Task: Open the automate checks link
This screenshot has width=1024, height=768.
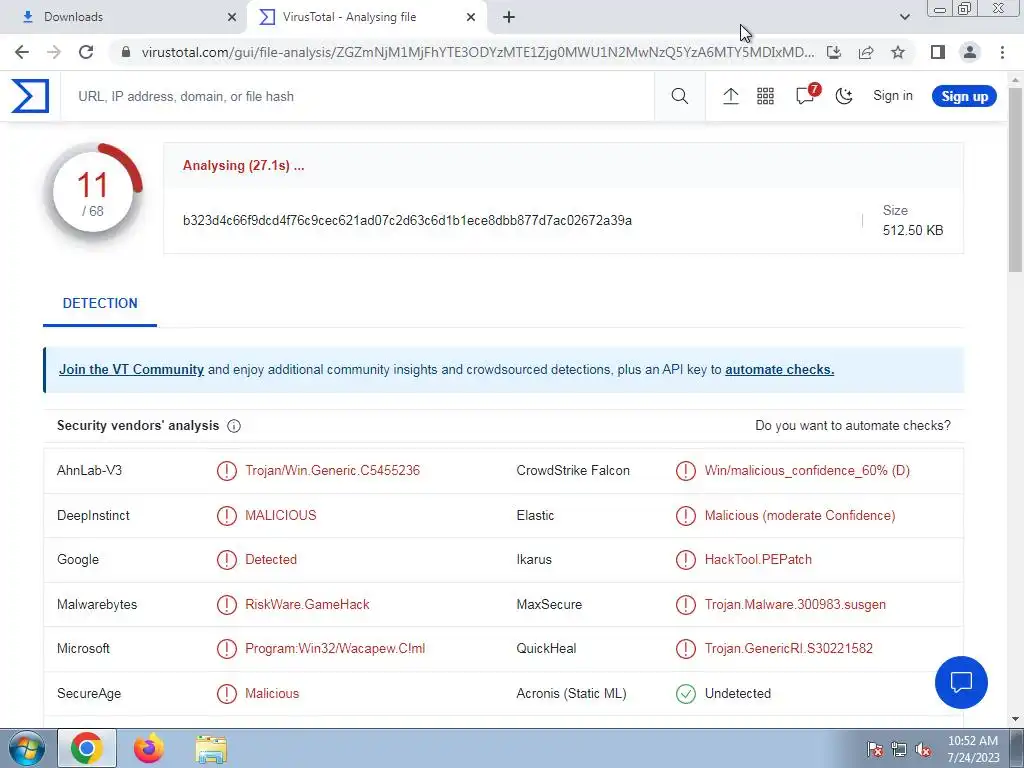Action: click(x=779, y=369)
